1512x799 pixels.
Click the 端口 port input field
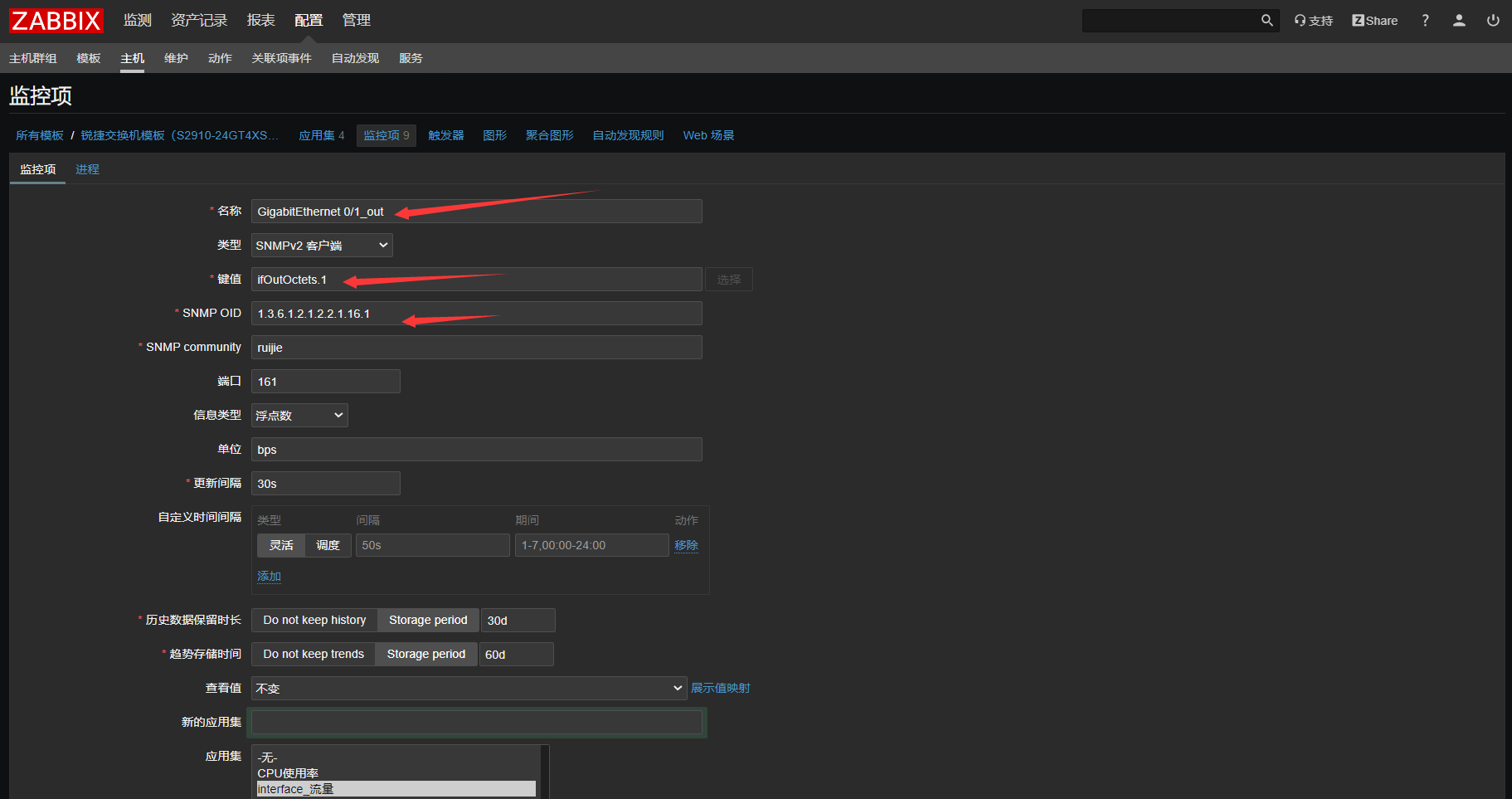326,382
